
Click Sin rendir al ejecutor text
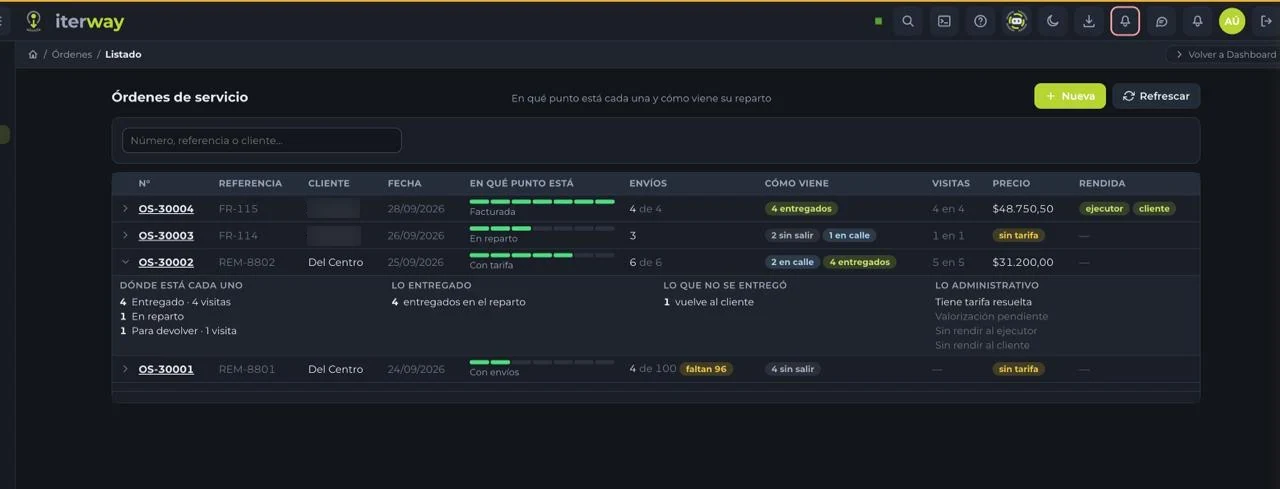[x=986, y=331]
